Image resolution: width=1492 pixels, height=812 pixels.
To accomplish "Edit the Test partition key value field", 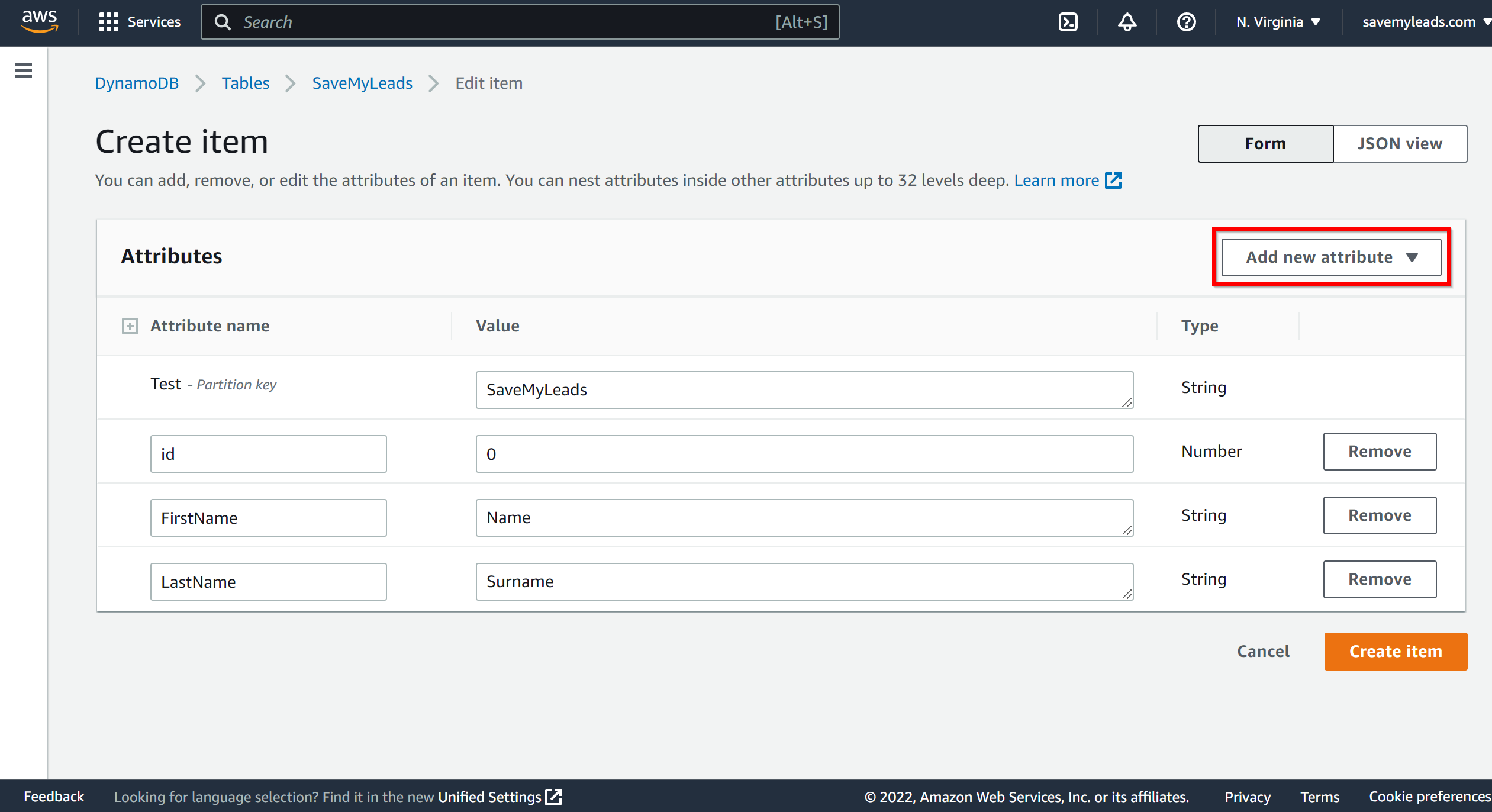I will 804,389.
